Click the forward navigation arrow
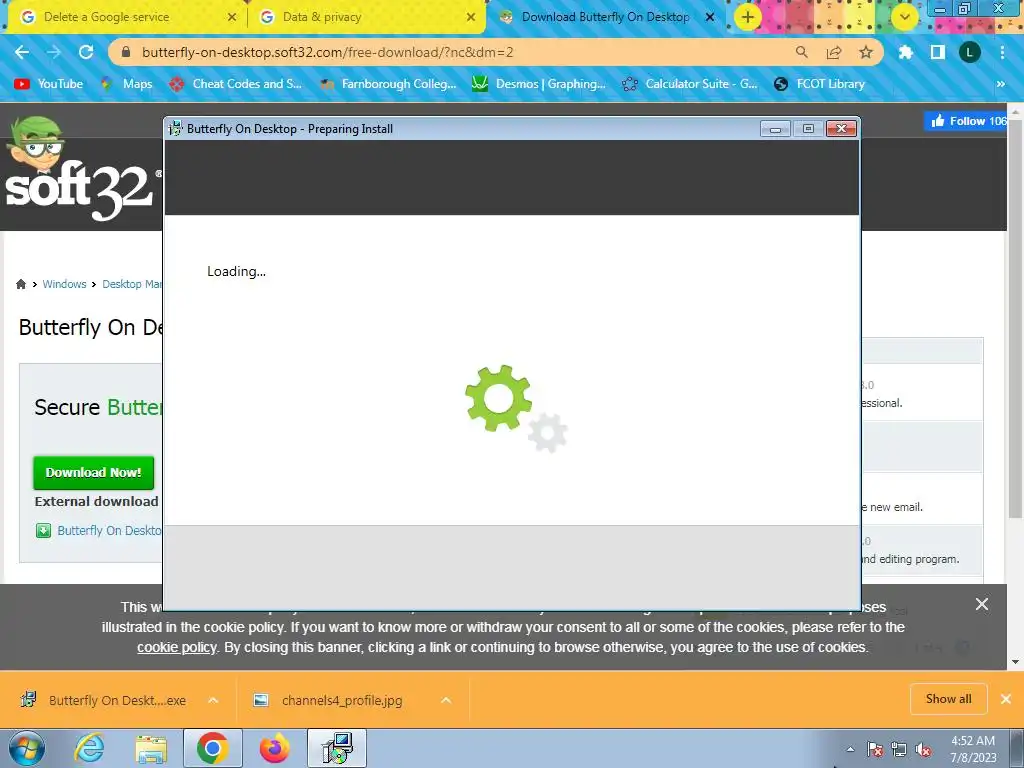 (54, 52)
